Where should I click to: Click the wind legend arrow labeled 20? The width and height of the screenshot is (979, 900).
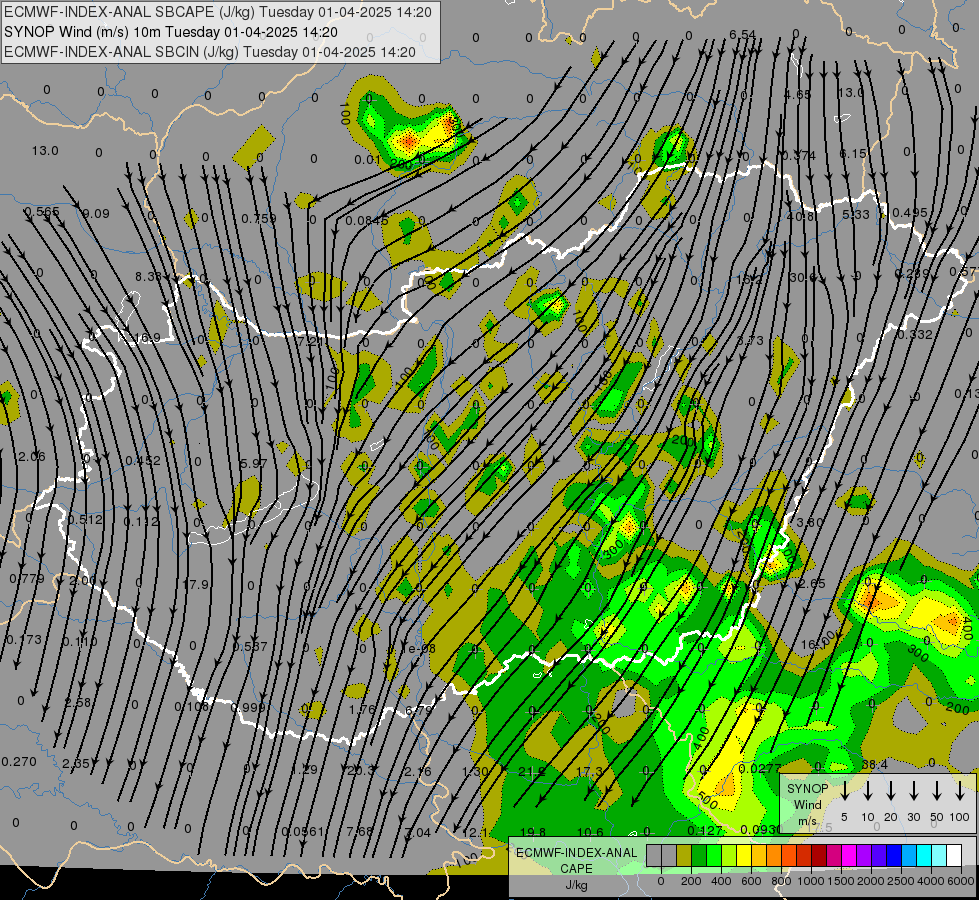891,790
